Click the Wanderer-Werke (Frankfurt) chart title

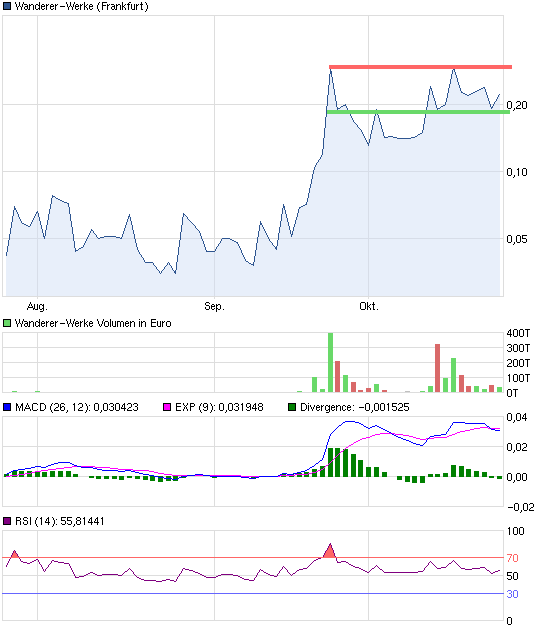tap(81, 6)
